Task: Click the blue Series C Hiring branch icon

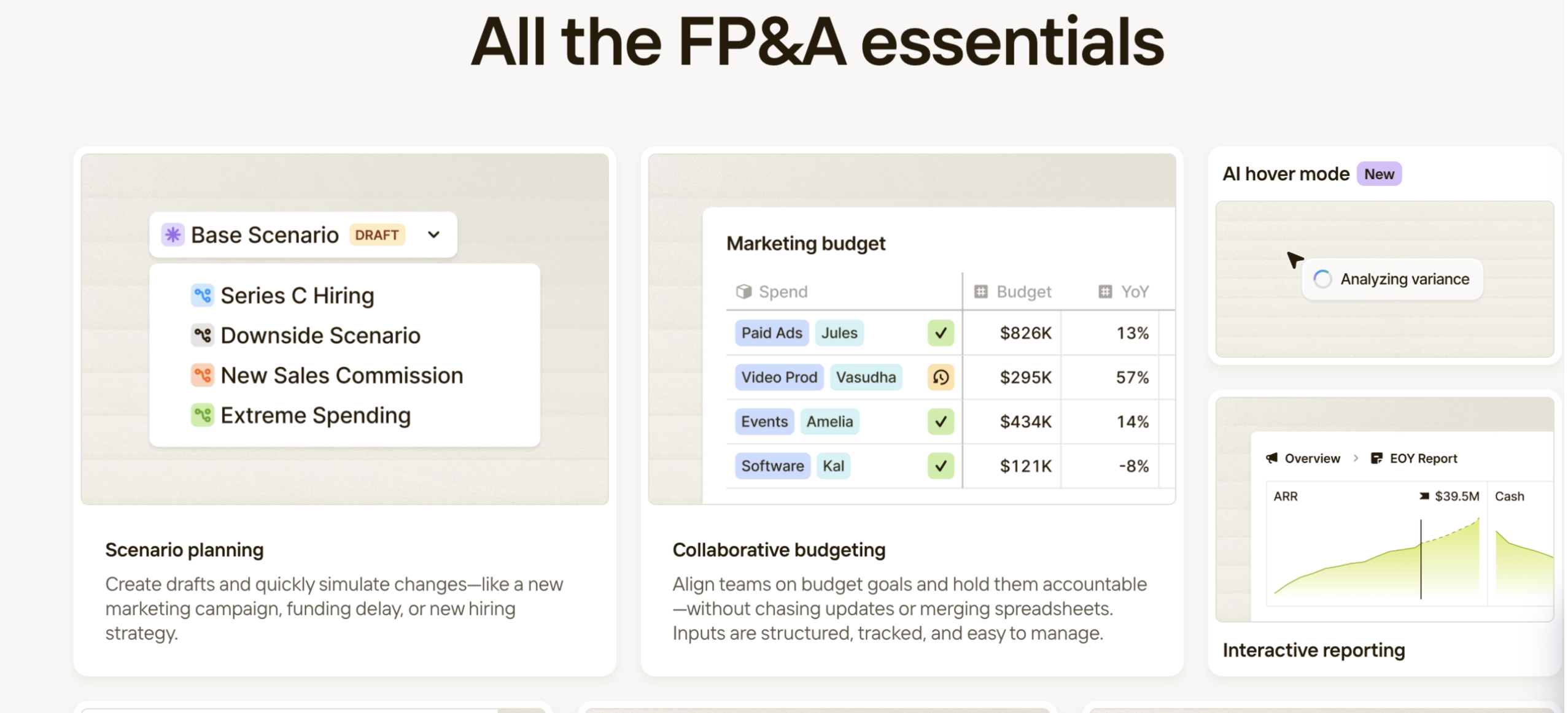Action: tap(202, 296)
